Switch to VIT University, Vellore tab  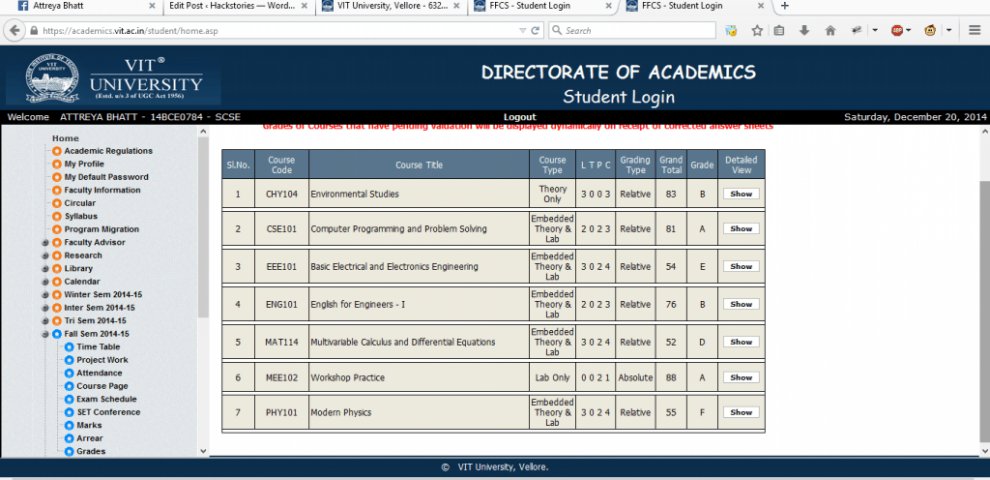point(390,6)
